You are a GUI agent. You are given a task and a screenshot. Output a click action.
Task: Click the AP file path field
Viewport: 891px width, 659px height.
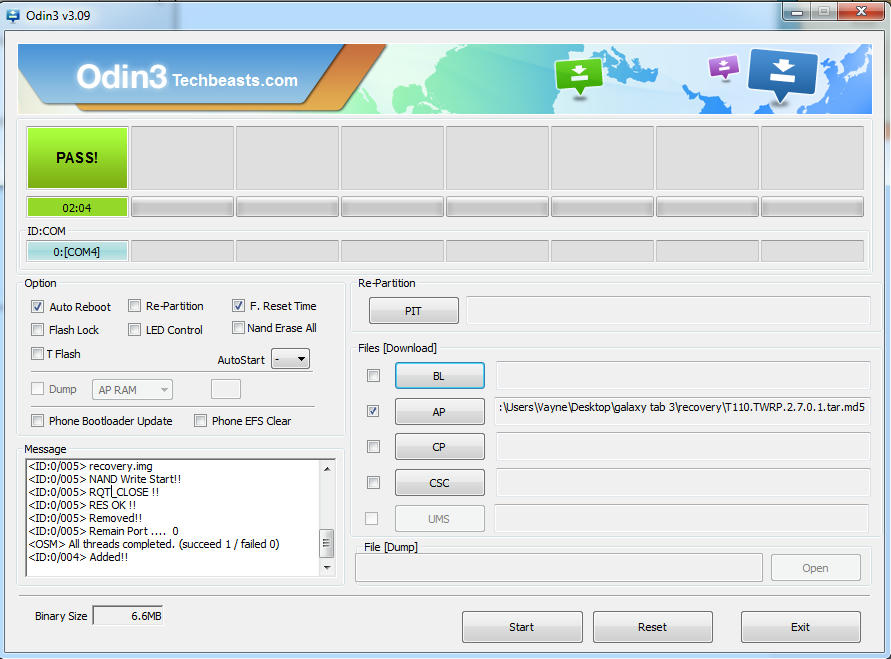[682, 411]
